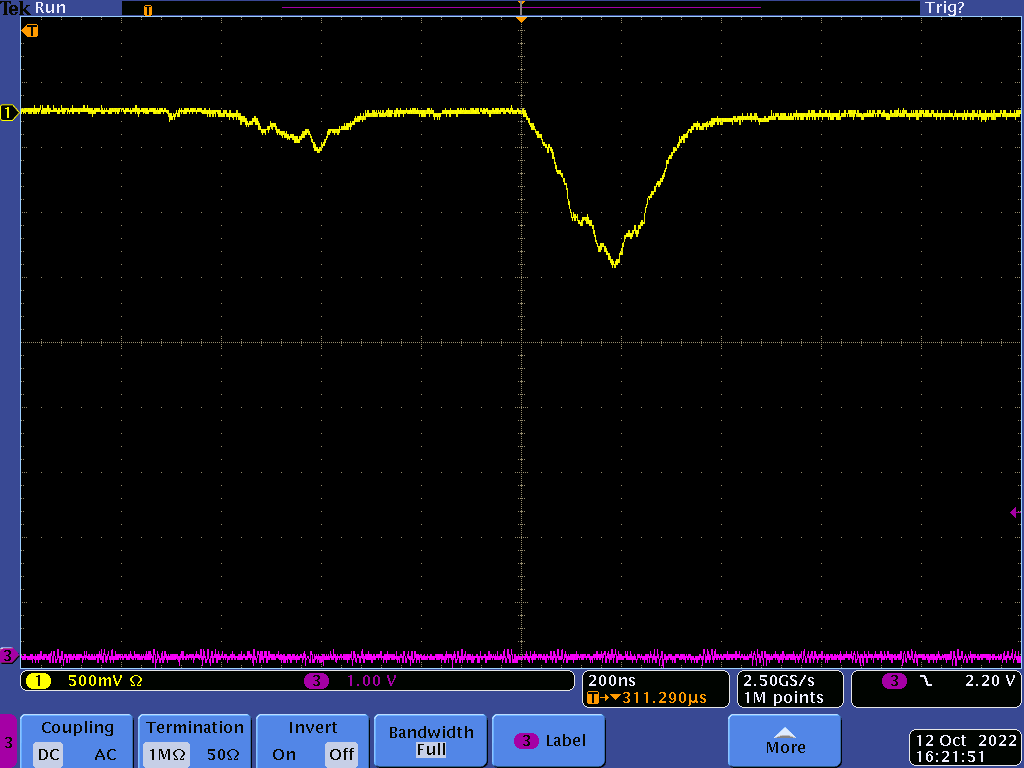Click the orange trigger position arrow above graticule center
1024x768 pixels.
[x=520, y=19]
